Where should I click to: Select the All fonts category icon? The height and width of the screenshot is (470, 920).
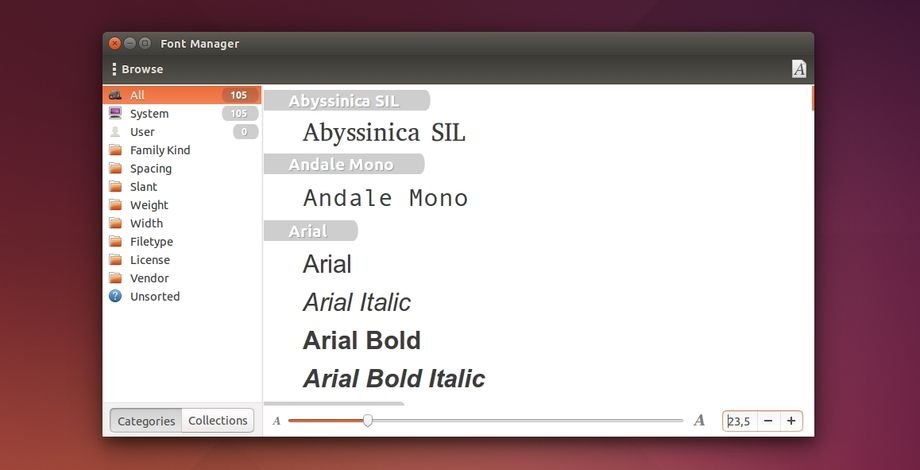click(x=116, y=95)
